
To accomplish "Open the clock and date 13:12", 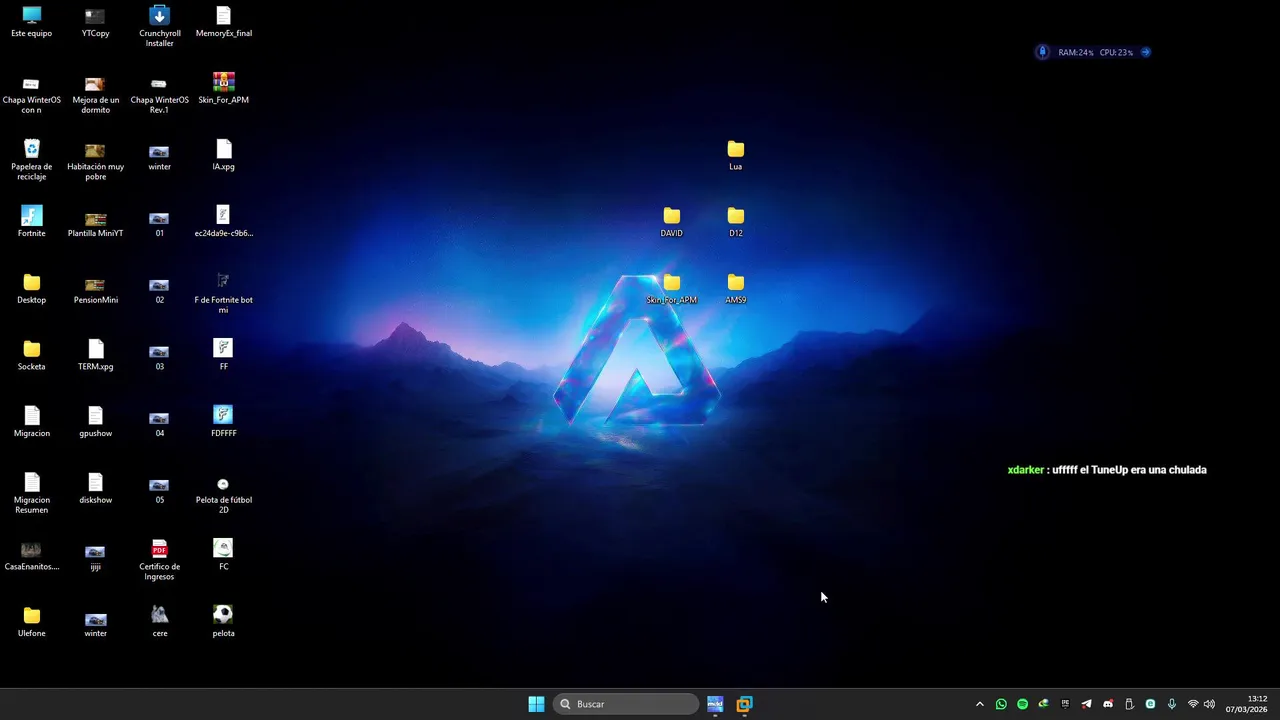I will coord(1247,704).
